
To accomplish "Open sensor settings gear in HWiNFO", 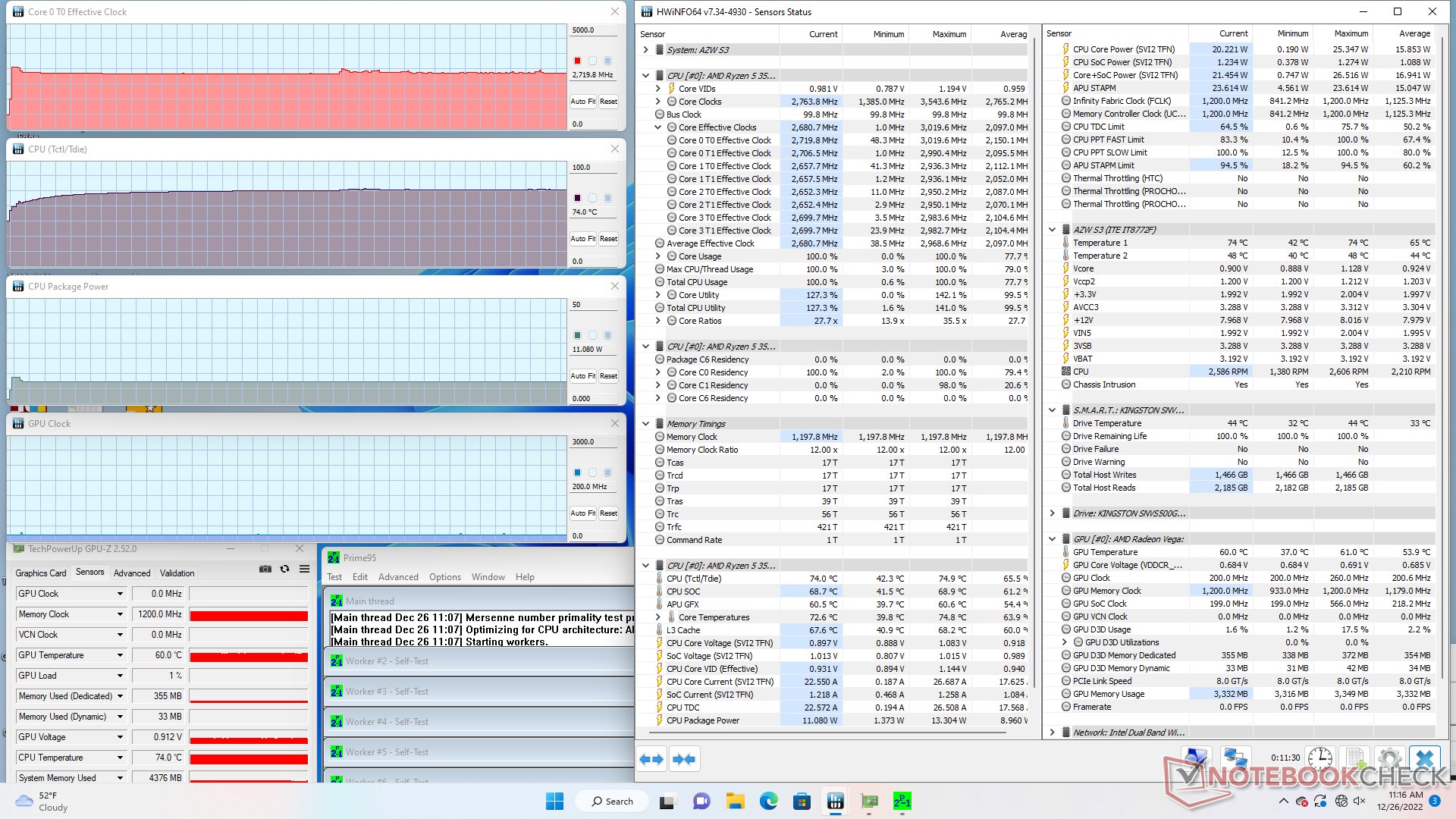I will click(1389, 759).
